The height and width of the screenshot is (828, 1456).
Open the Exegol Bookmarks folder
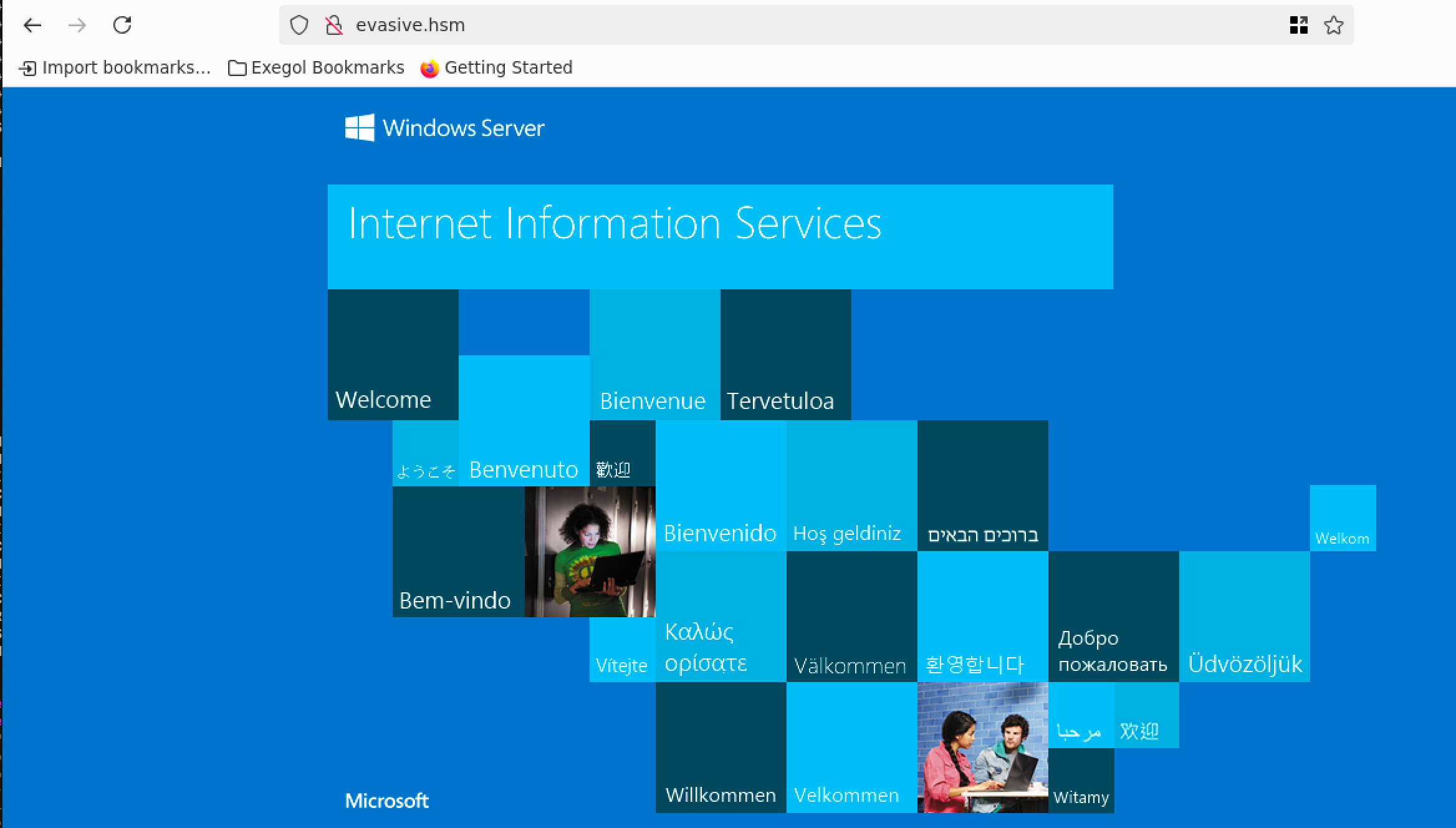click(x=316, y=67)
